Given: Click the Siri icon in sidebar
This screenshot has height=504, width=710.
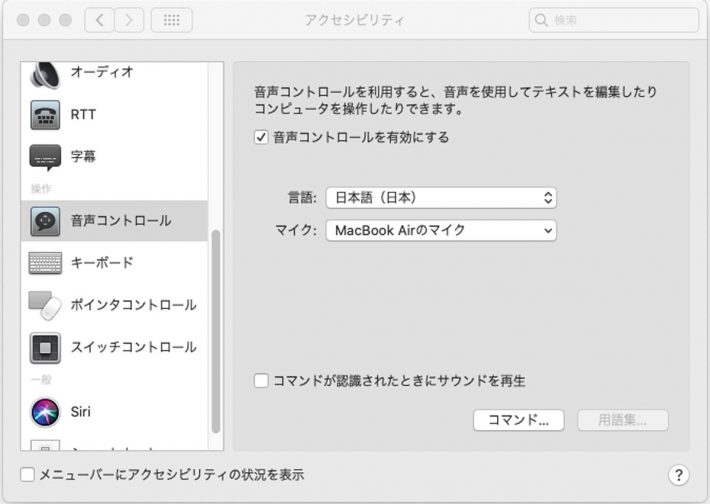Looking at the screenshot, I should click(x=45, y=412).
